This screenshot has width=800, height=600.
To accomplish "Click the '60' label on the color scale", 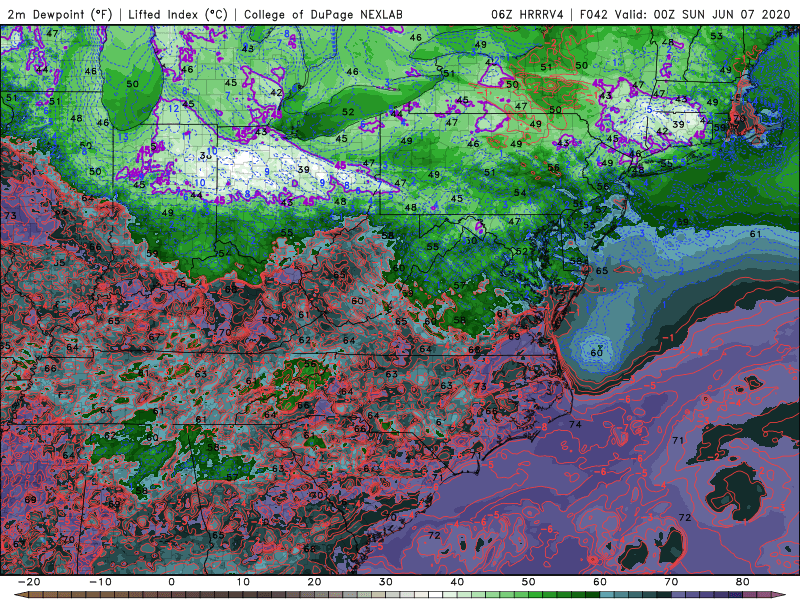I will pos(600,582).
